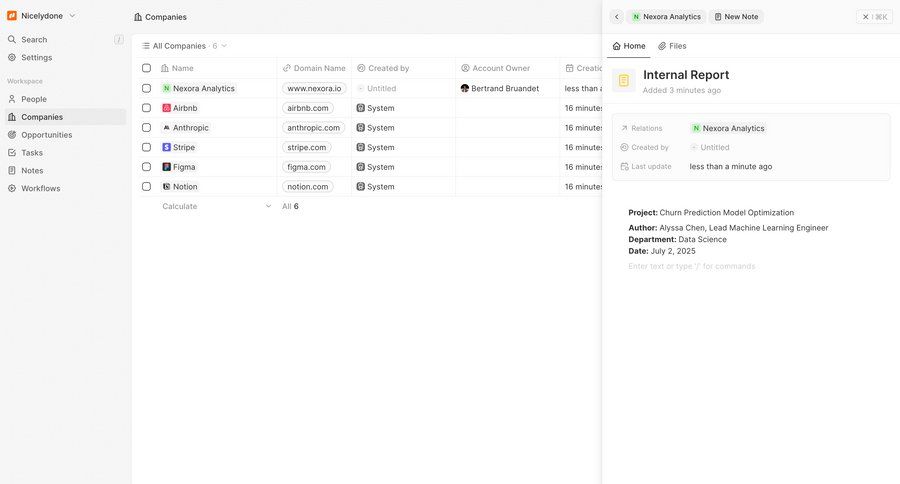Click the empty note text input line

(692, 266)
